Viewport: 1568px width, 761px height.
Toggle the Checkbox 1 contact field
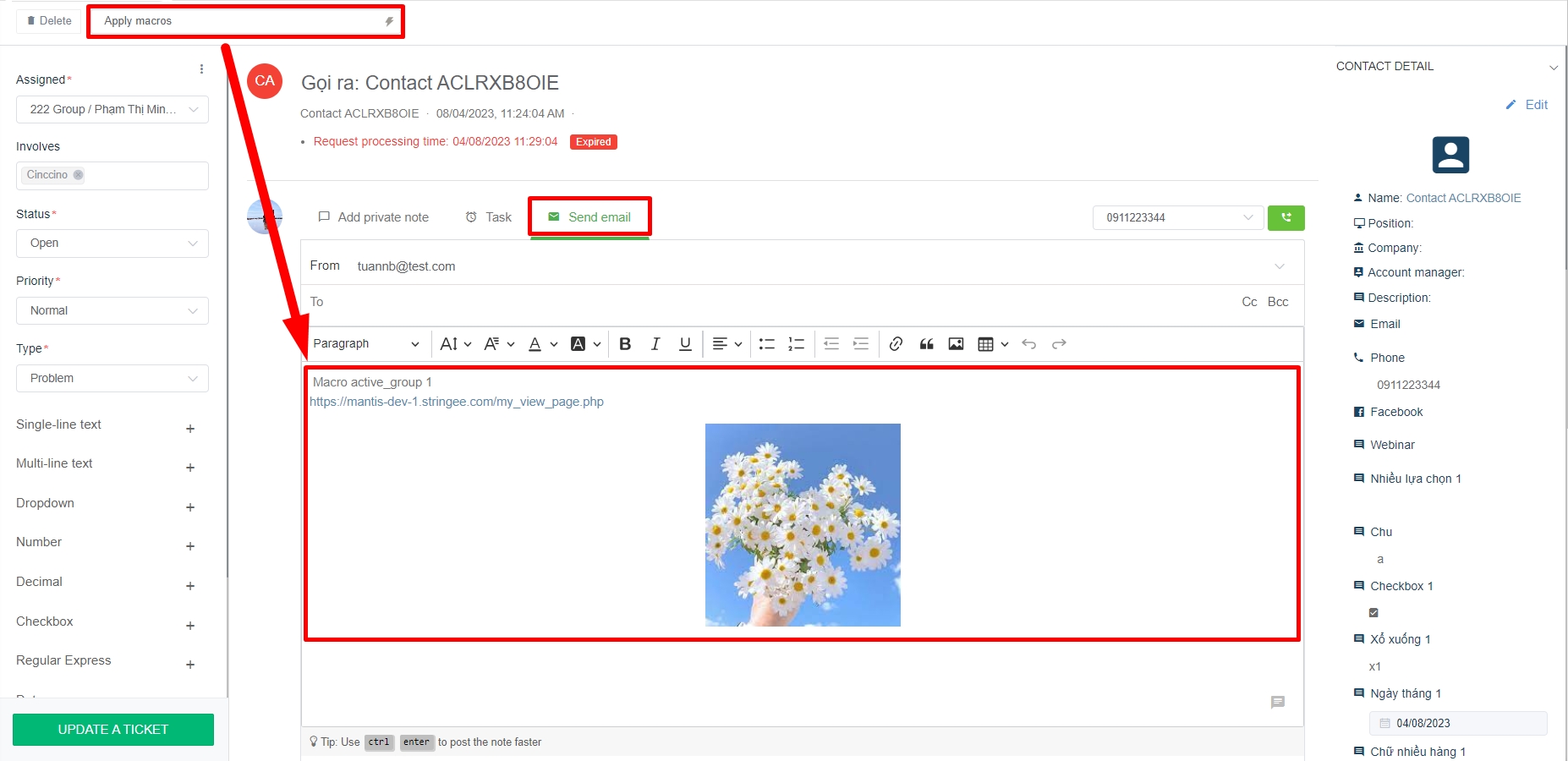(x=1373, y=613)
